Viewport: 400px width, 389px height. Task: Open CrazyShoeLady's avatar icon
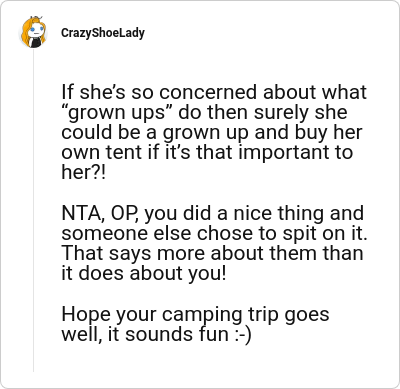(x=33, y=32)
